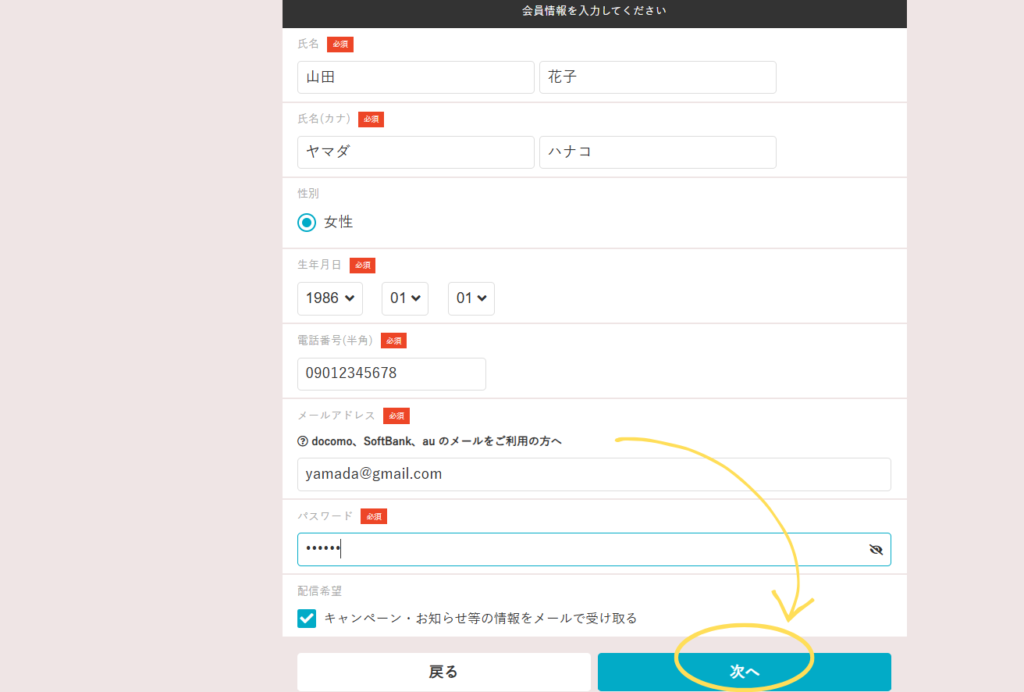Viewport: 1024px width, 692px height.
Task: Click the 氏名(カナ) label
Action: coord(324,119)
